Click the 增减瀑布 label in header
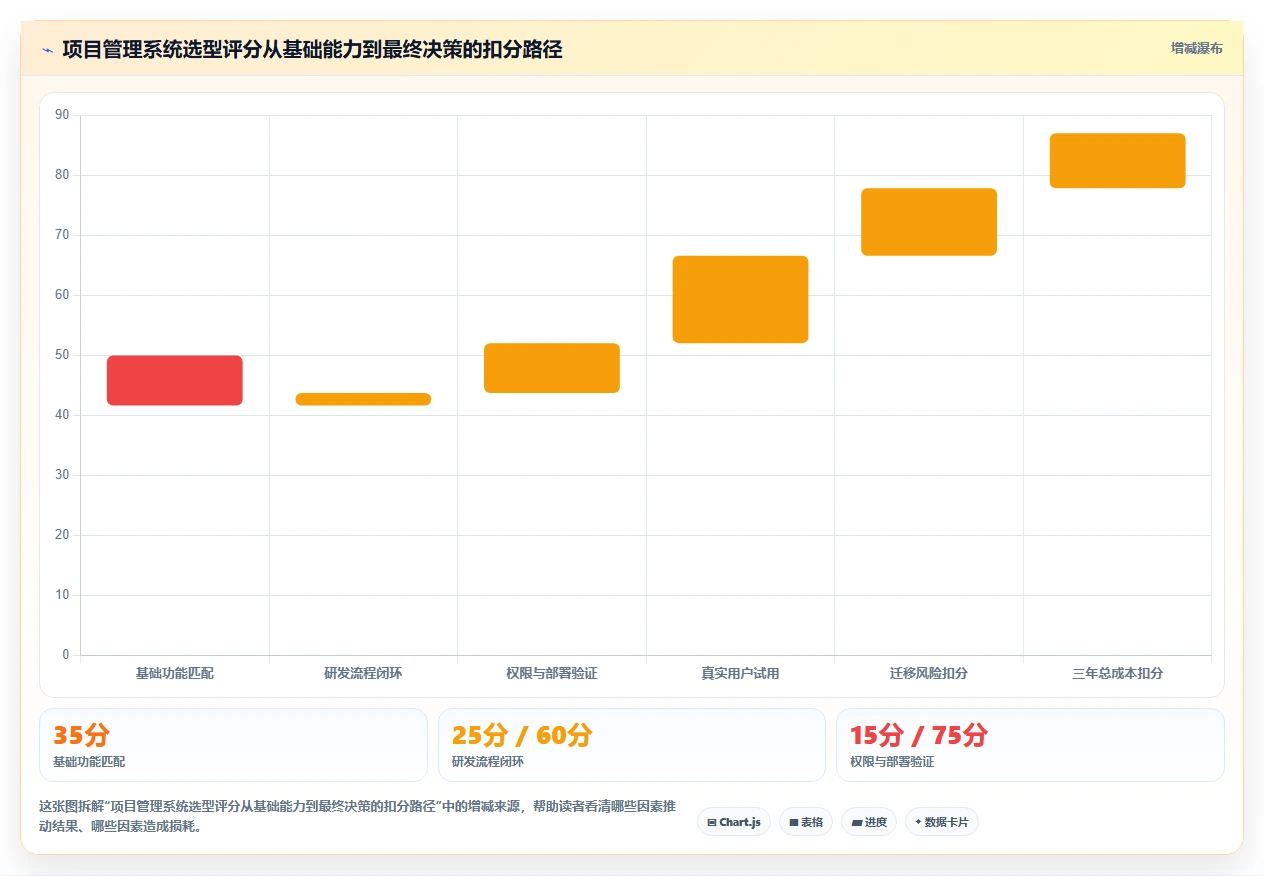 click(1196, 48)
